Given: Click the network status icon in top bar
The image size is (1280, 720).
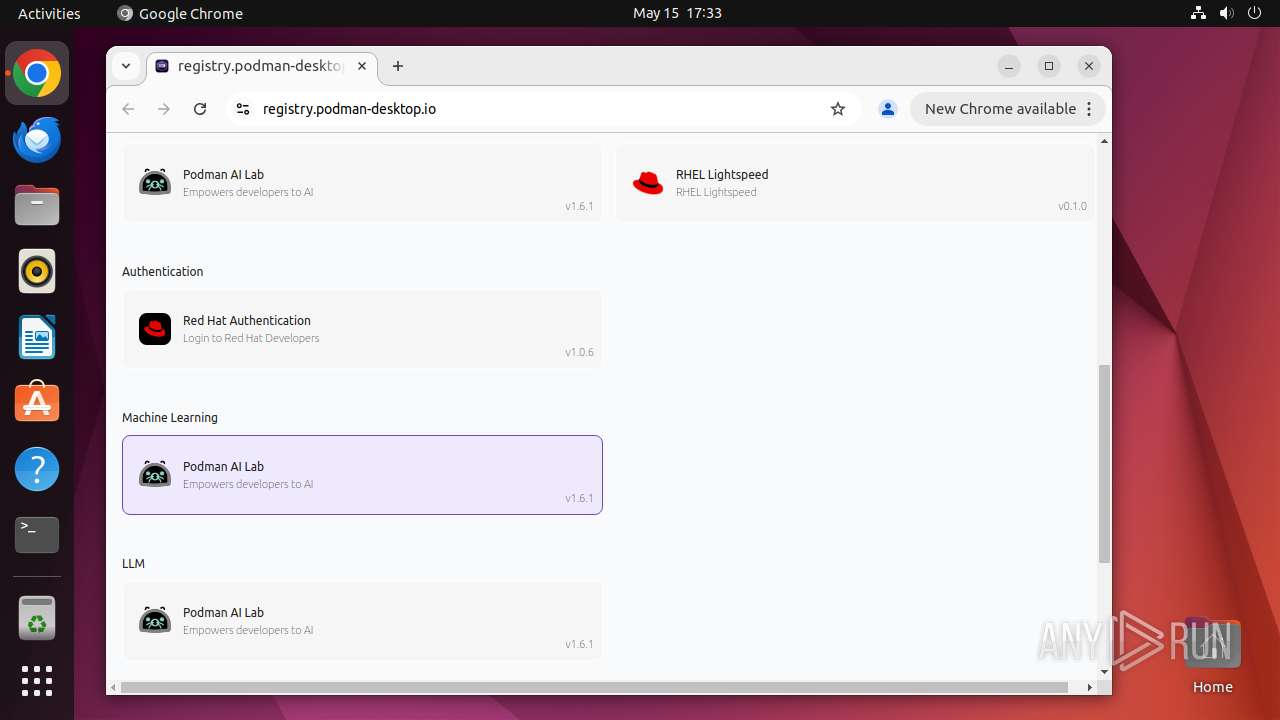Looking at the screenshot, I should (x=1198, y=13).
